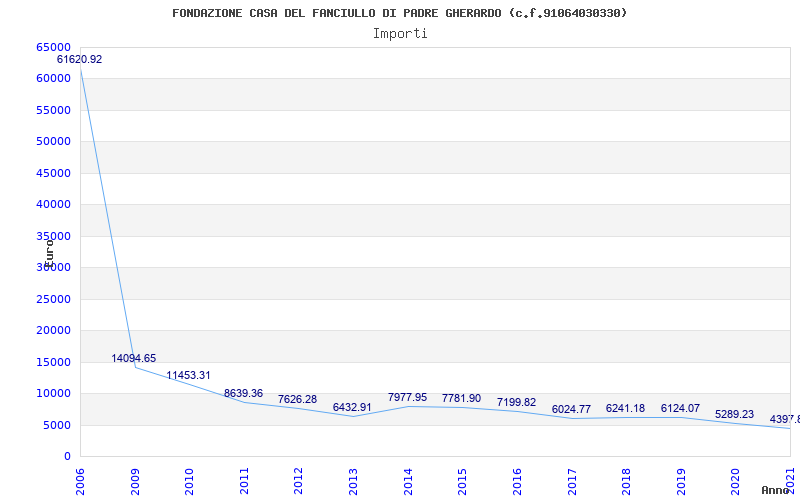Select the data label 6124.07

(x=680, y=408)
